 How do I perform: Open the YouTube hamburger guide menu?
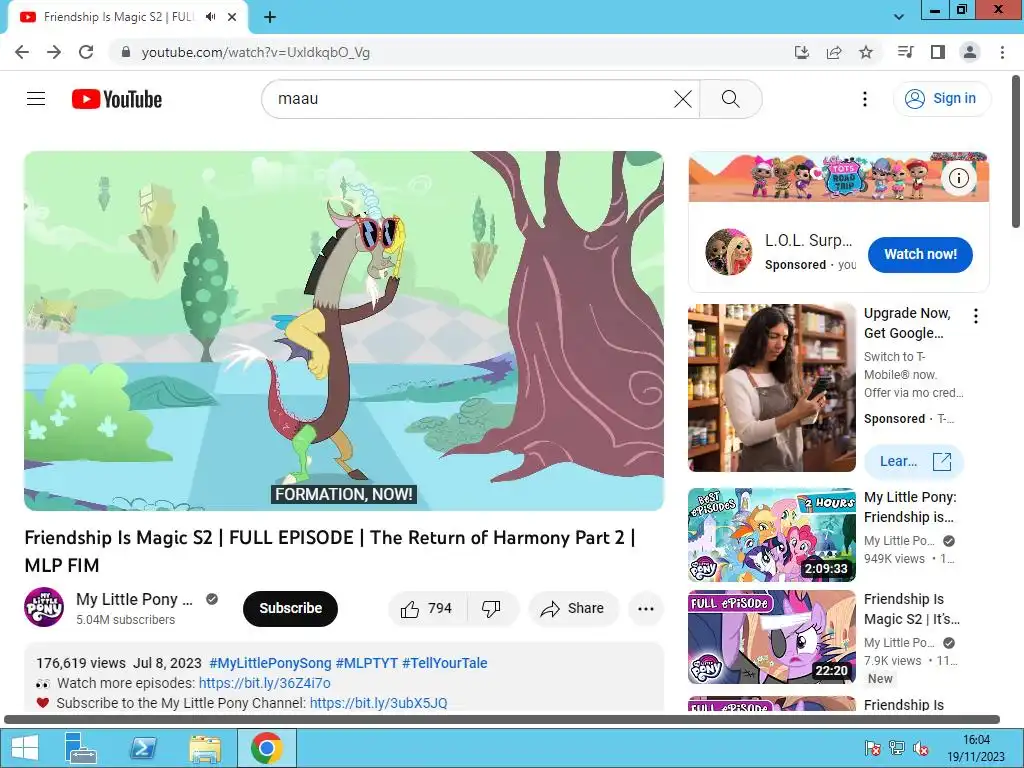[36, 99]
